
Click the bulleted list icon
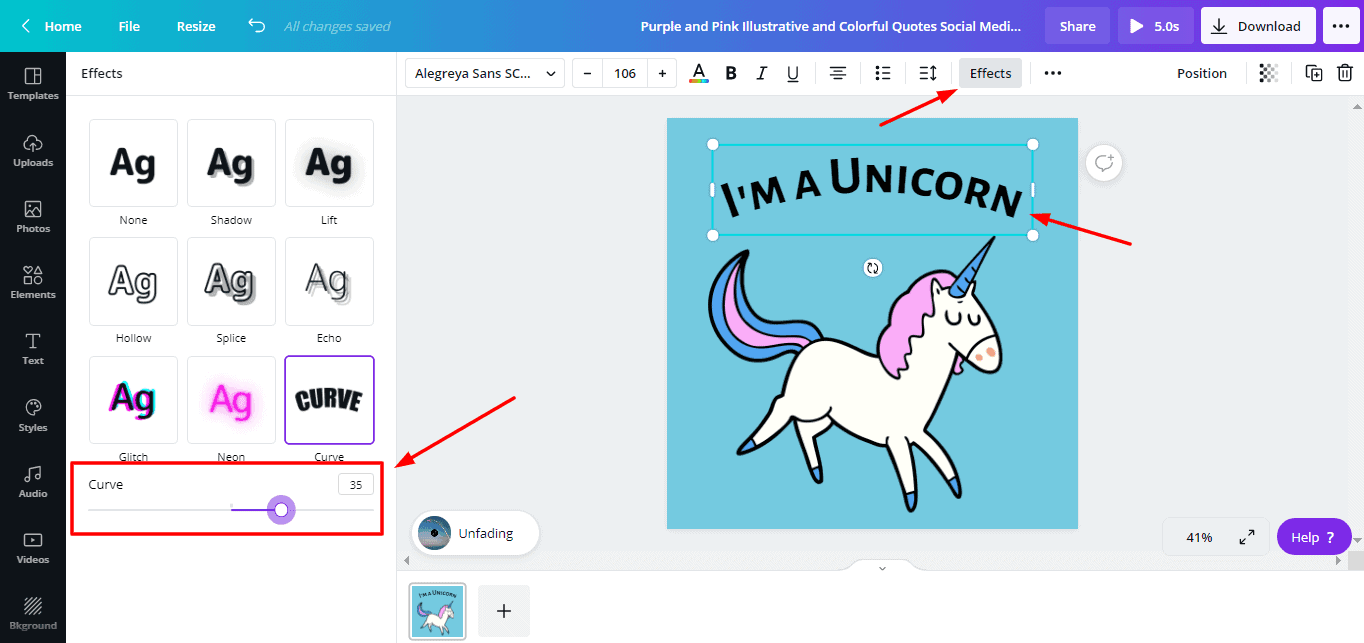pos(882,73)
